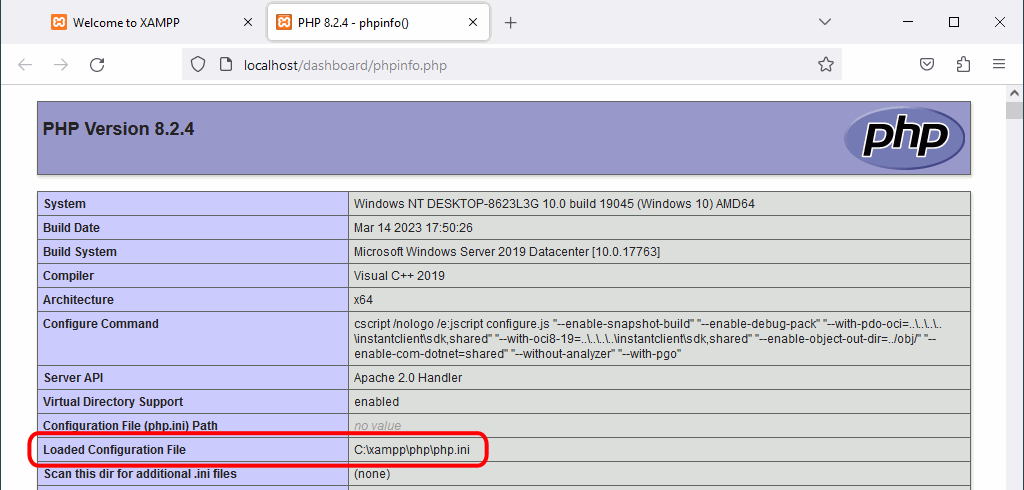Screen dimensions: 1024x490
Task: Click the Compiler label
Action: point(69,276)
